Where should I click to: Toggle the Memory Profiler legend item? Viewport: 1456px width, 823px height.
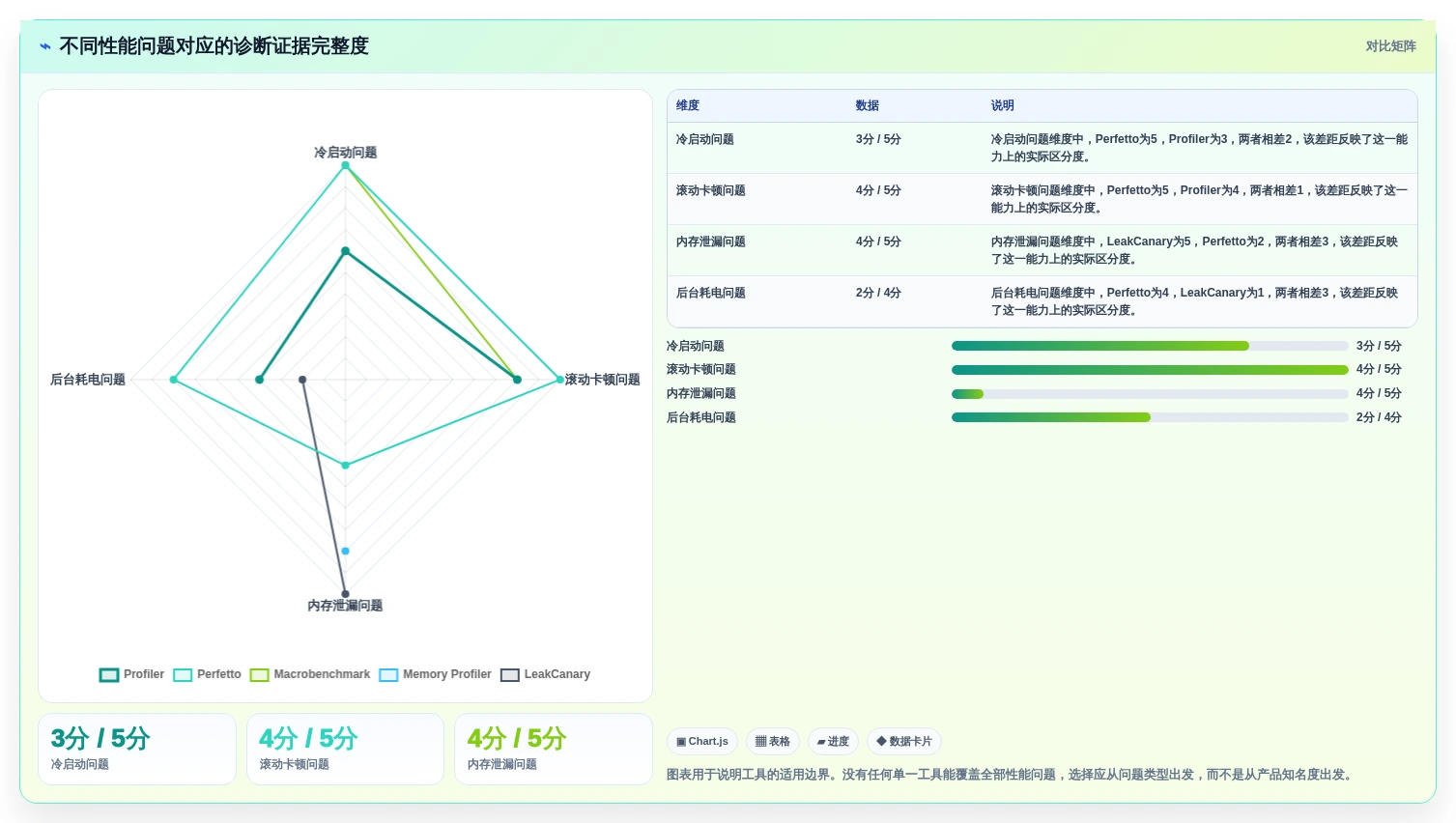pos(436,674)
